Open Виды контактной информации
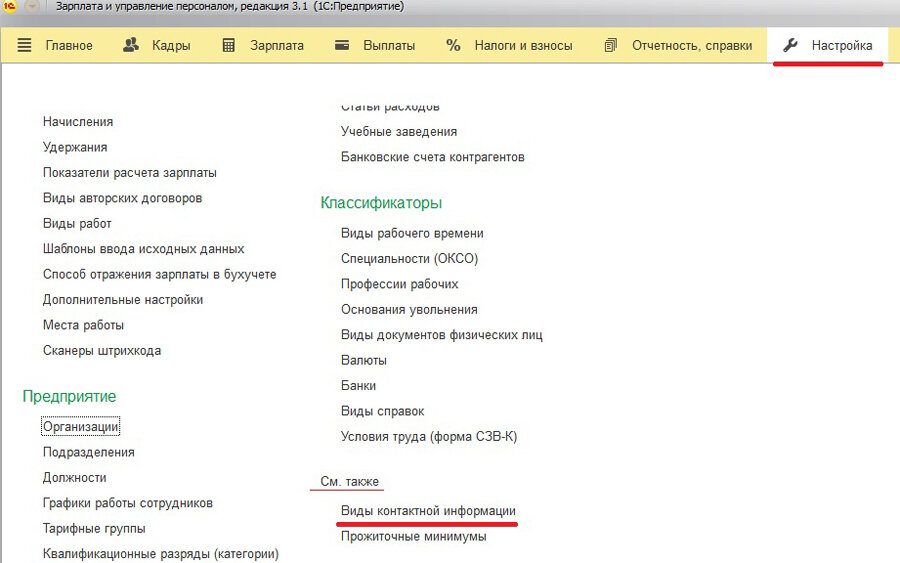900x563 pixels. click(x=428, y=510)
